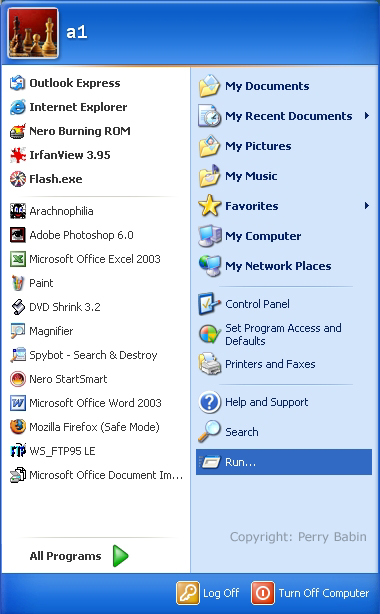
Task: Click the Help and Support question mark icon
Action: [x=209, y=402]
